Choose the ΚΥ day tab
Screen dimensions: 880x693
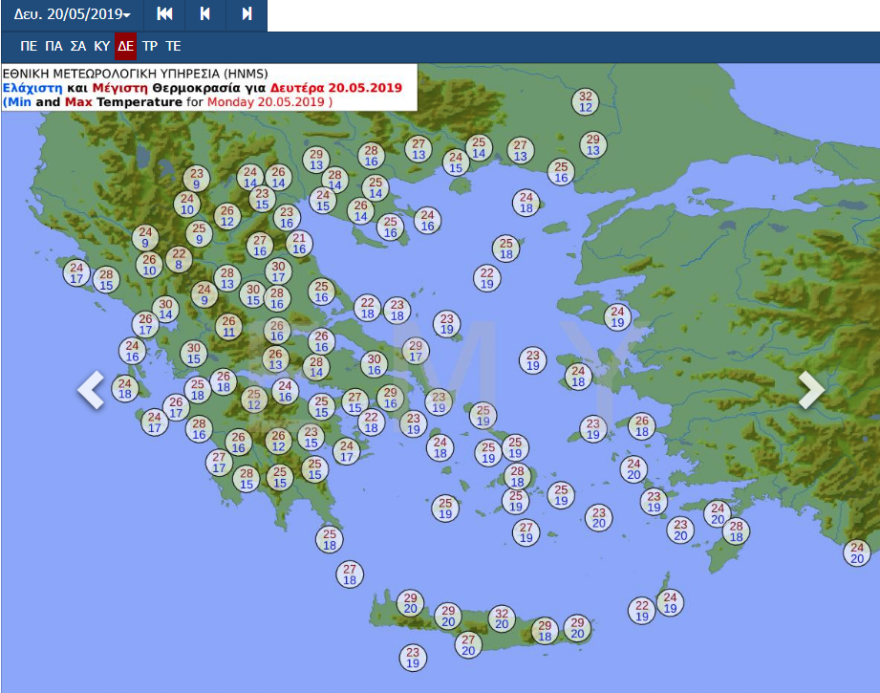[x=102, y=46]
